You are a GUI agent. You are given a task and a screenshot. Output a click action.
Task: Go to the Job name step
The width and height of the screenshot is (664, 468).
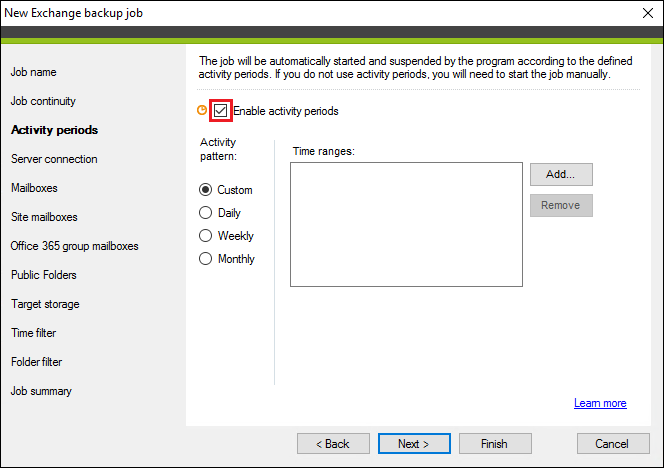tap(33, 72)
